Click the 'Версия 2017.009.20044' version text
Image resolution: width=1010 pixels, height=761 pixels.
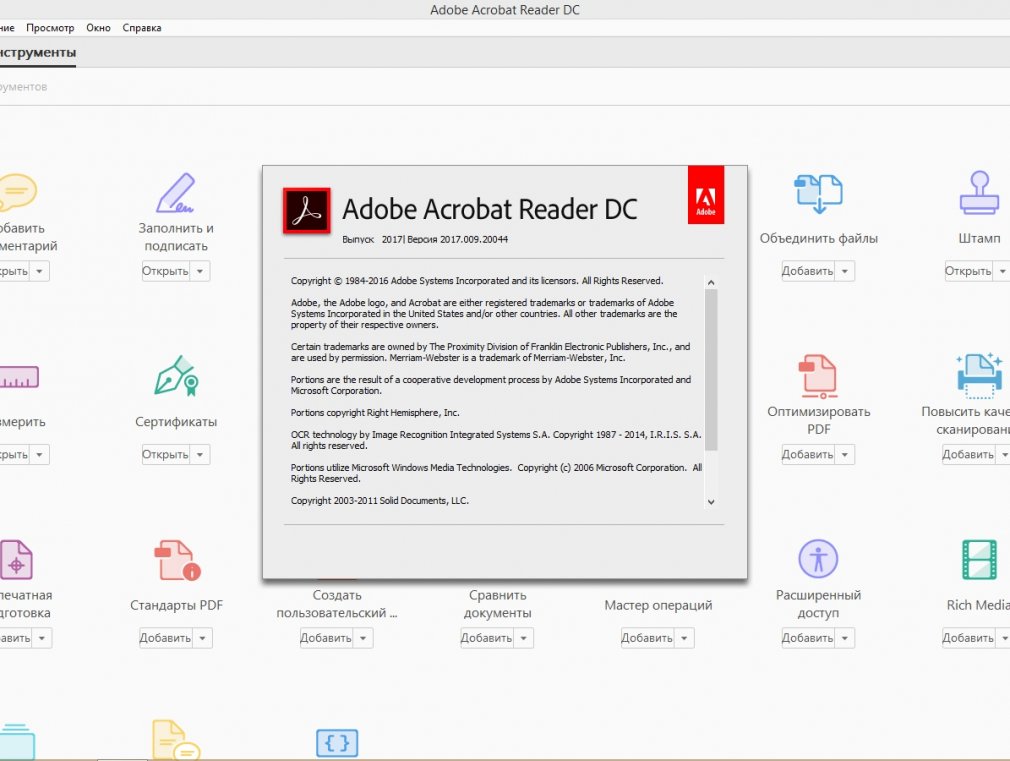click(x=457, y=240)
